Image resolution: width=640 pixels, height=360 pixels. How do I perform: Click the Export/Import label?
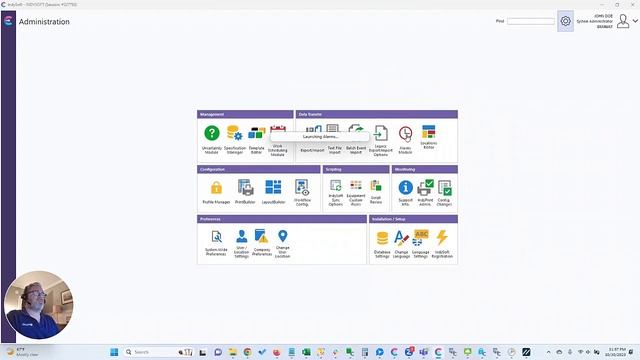click(x=312, y=150)
